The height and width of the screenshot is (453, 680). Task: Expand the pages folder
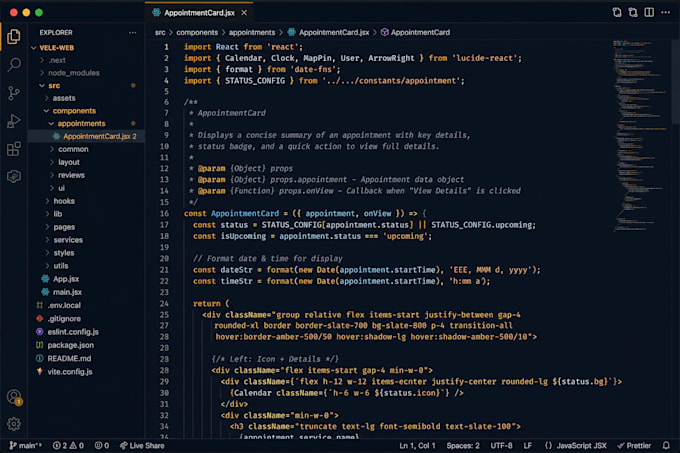tap(87, 227)
